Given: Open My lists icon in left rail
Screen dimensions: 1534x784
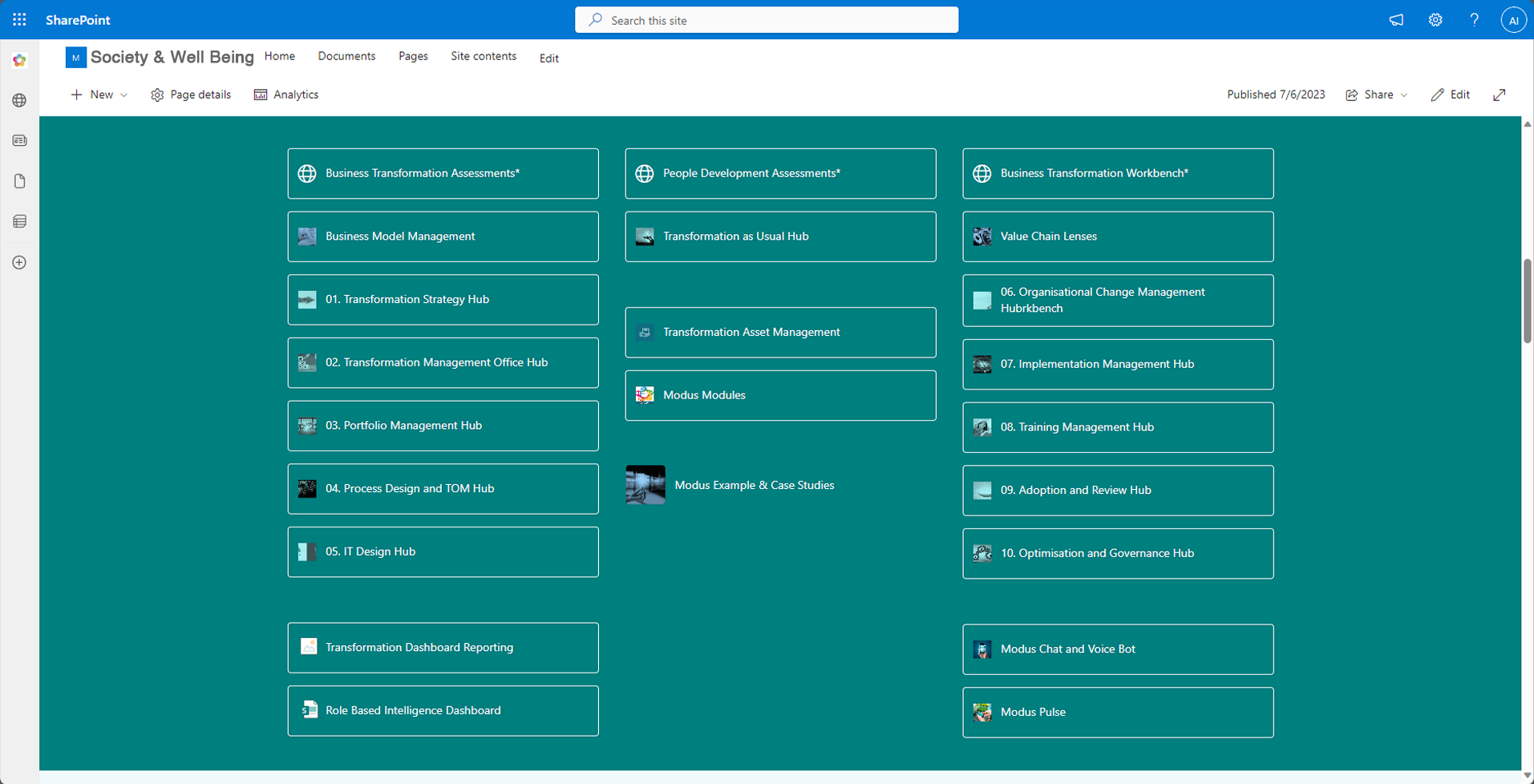Looking at the screenshot, I should click(19, 222).
